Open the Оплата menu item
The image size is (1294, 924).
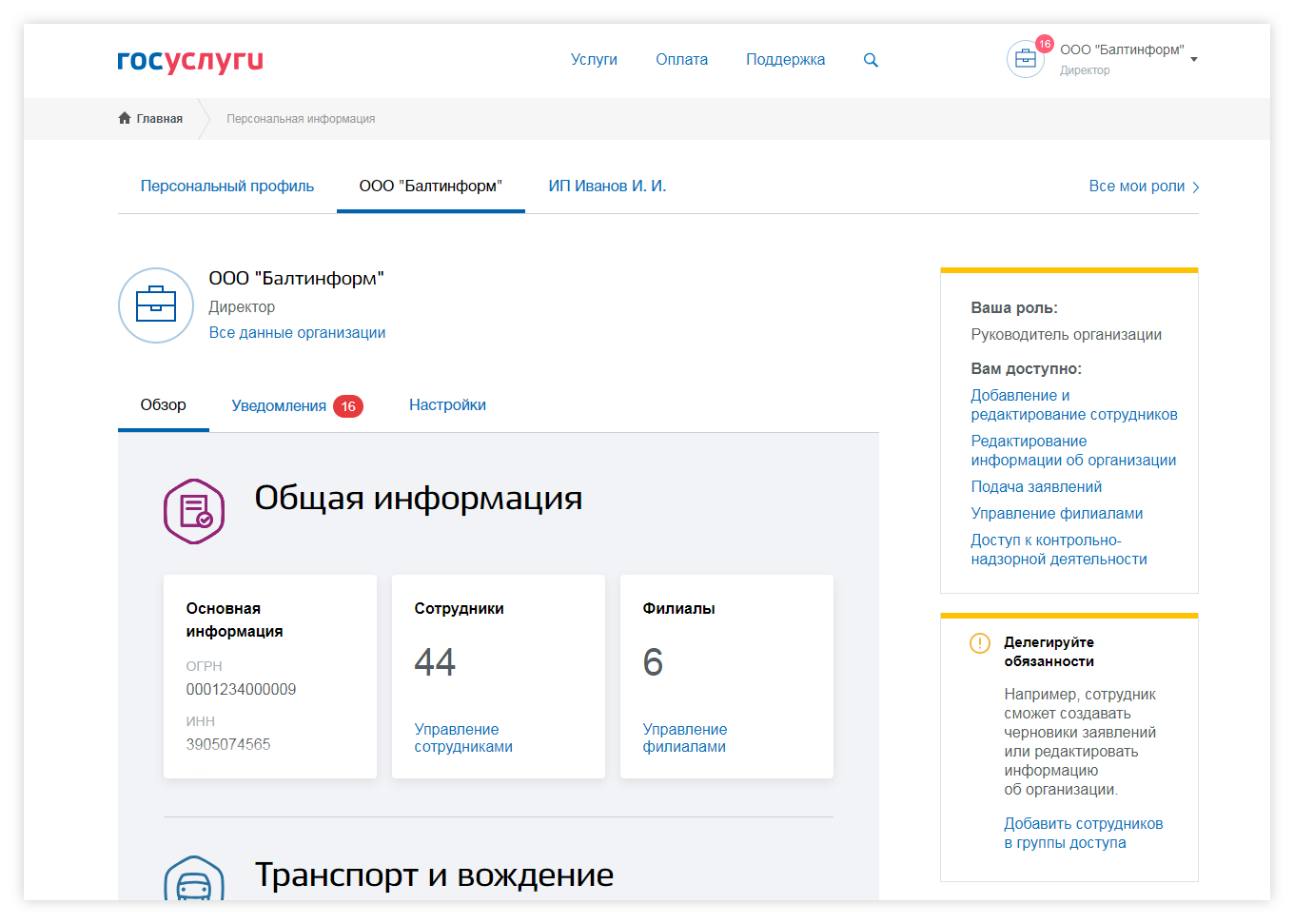coord(681,59)
